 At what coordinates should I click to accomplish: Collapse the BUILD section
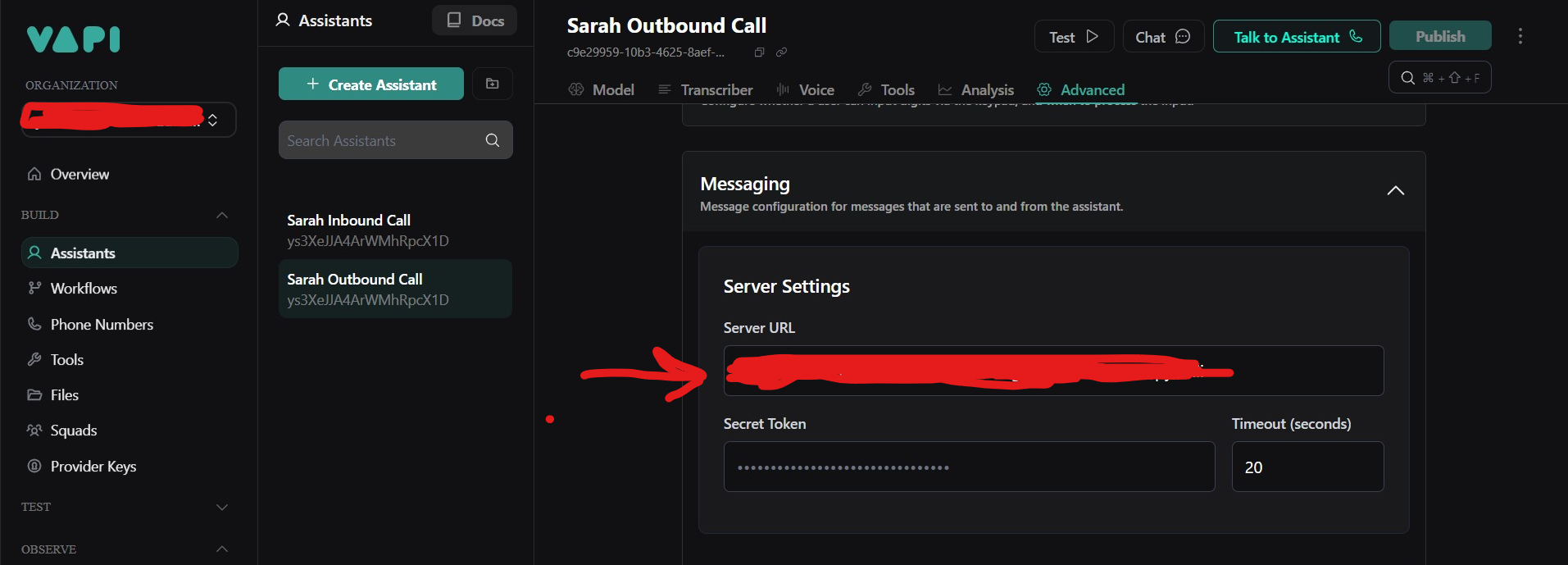(x=221, y=215)
